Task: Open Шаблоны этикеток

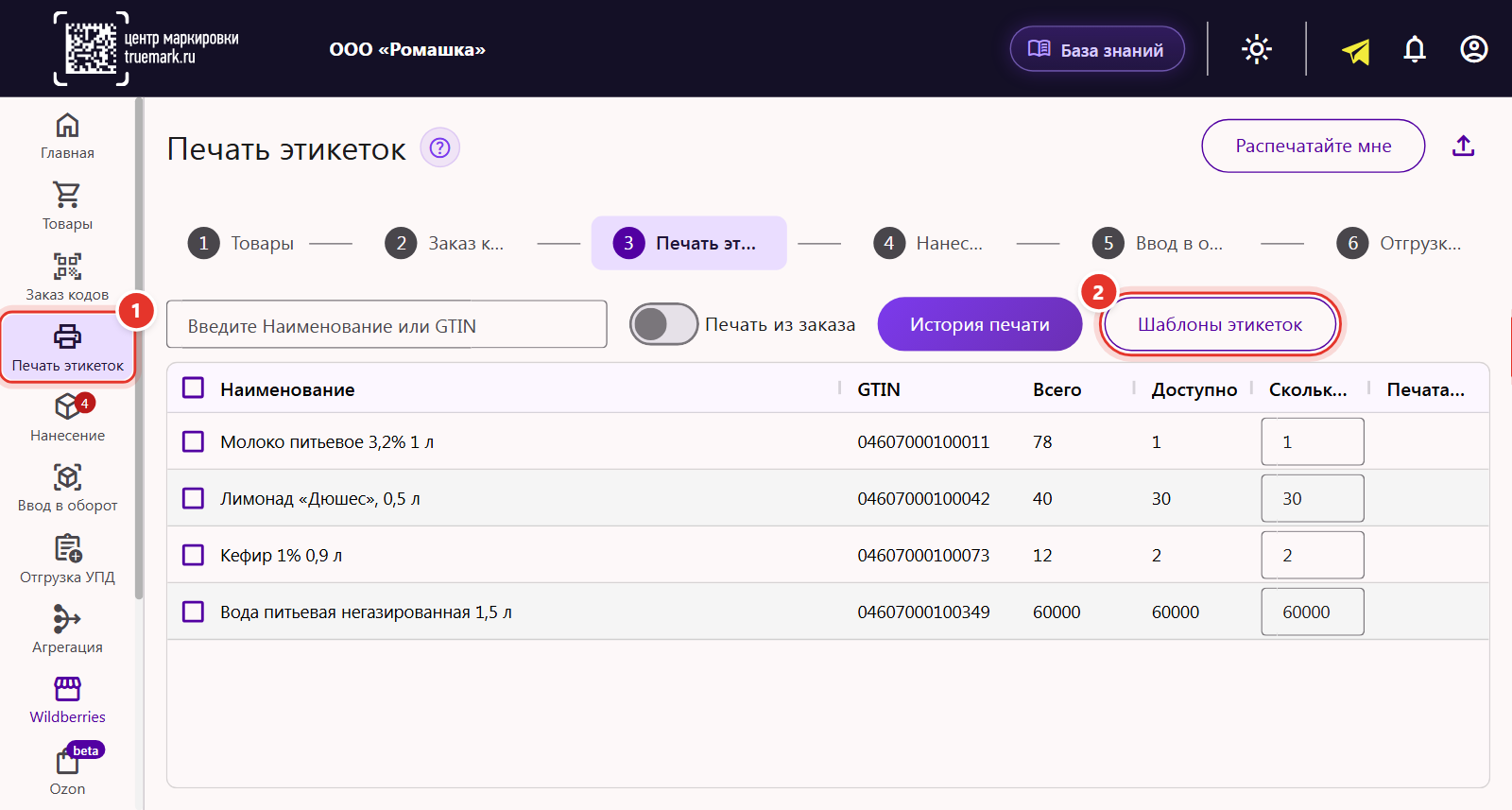Action: (x=1220, y=324)
